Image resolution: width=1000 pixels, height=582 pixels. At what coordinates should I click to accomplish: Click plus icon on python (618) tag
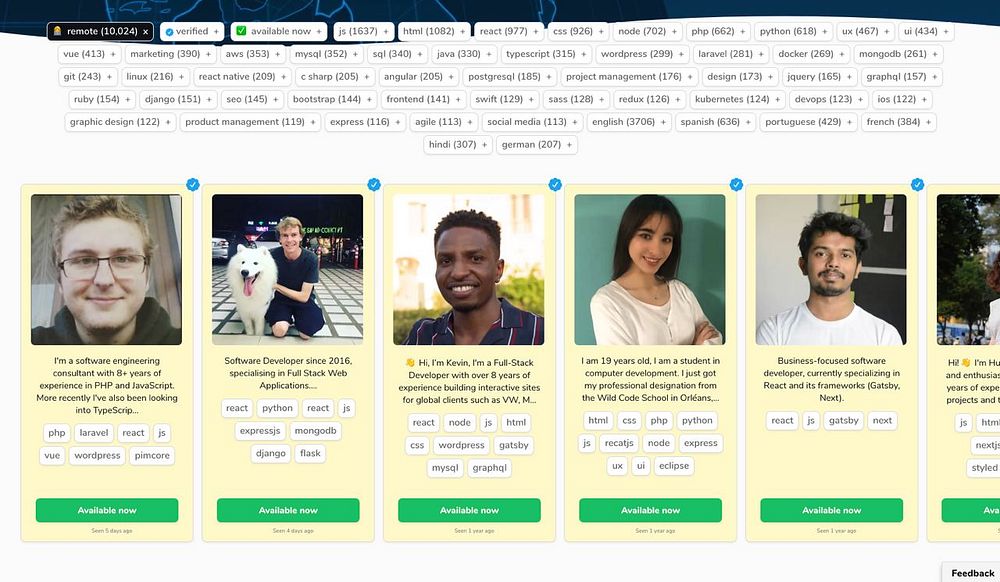point(825,31)
